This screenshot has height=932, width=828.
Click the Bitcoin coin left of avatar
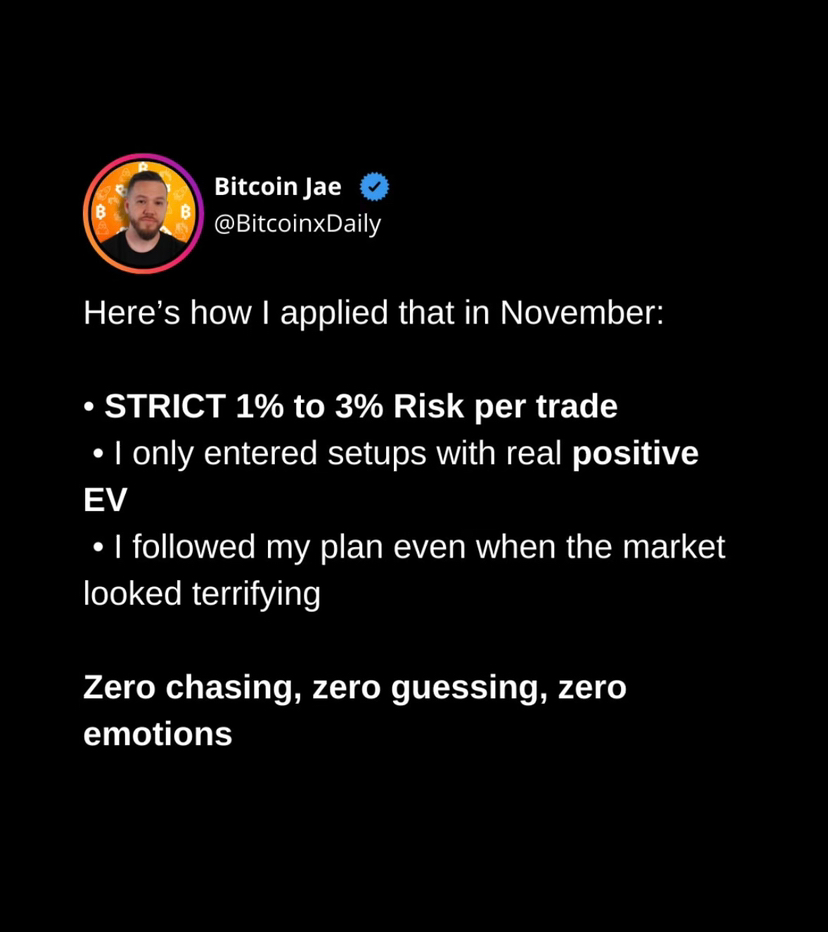(x=100, y=211)
